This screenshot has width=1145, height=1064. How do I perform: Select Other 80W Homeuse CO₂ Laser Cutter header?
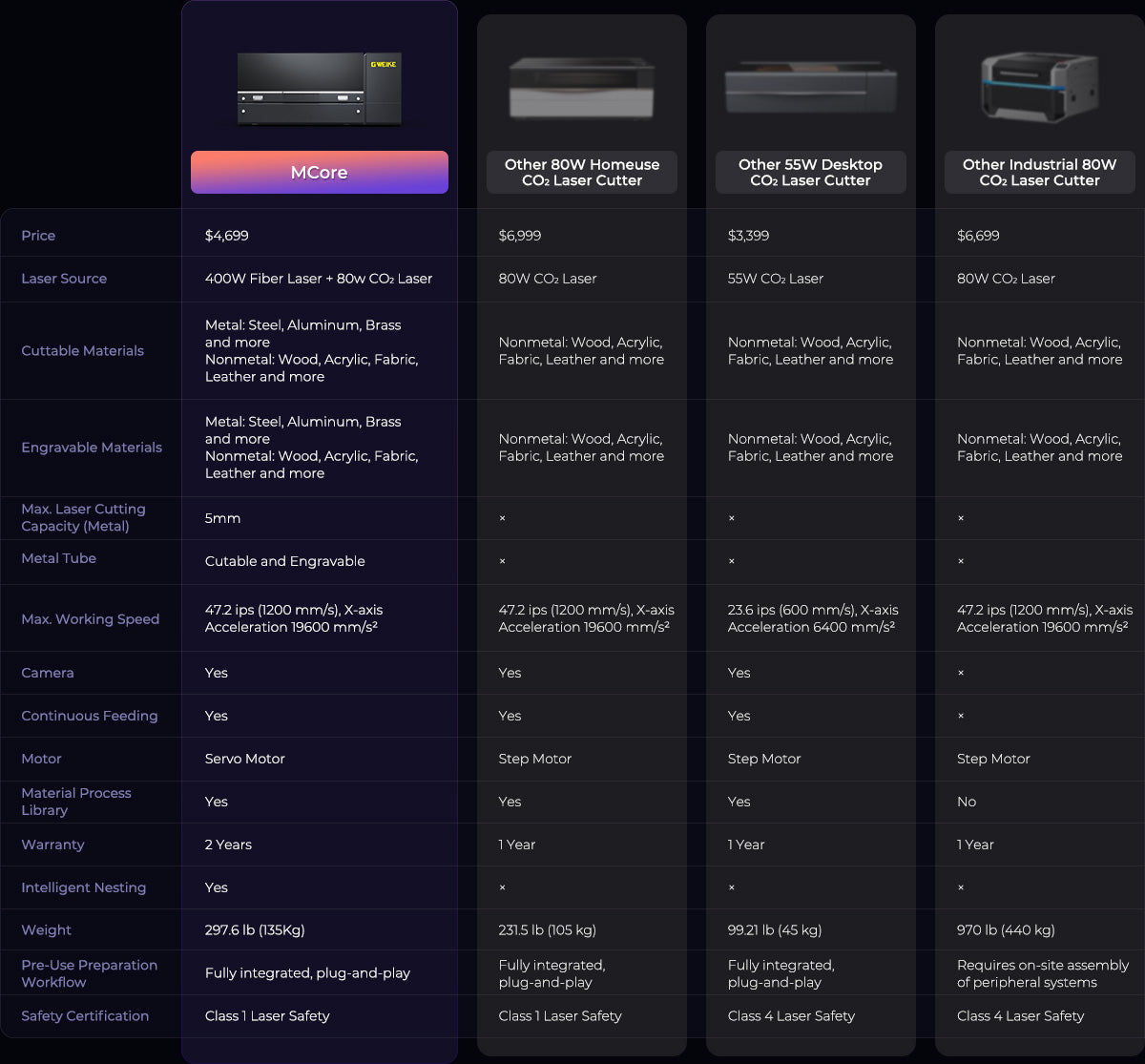(581, 173)
